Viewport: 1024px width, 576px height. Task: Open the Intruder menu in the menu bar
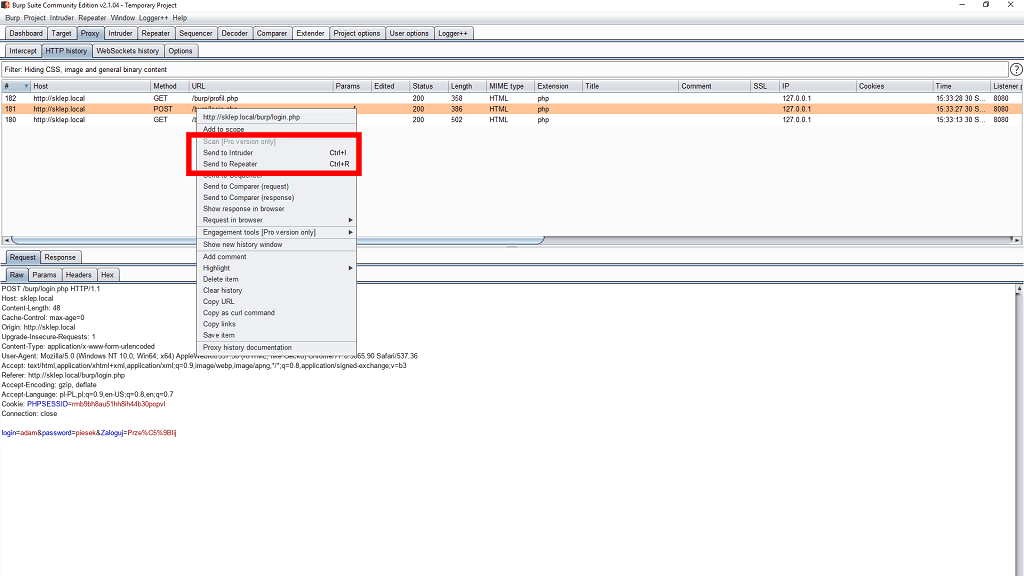coord(62,18)
